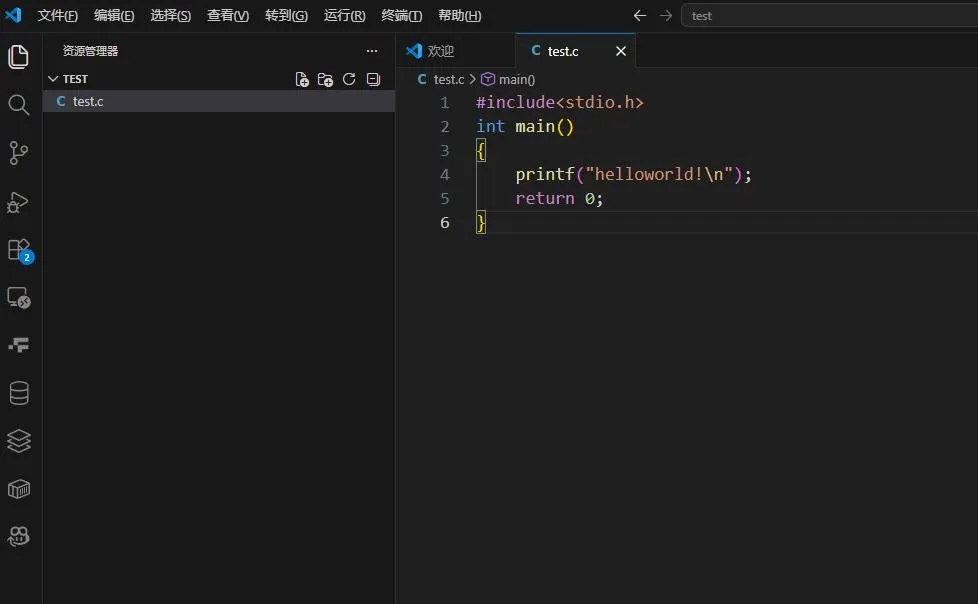
Task: Click test.c in the breadcrumb path
Action: (449, 79)
